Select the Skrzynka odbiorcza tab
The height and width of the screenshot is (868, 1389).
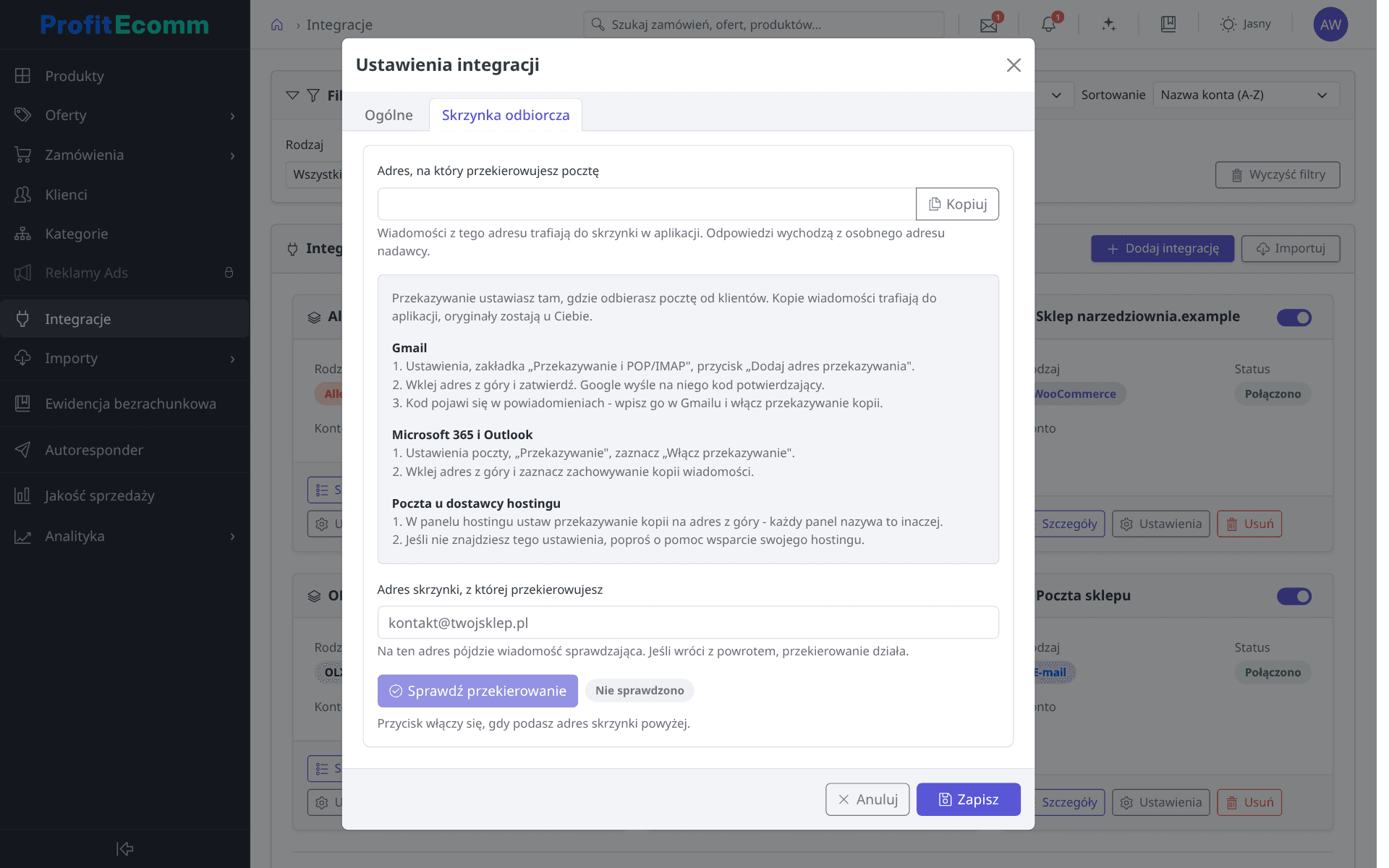[506, 115]
